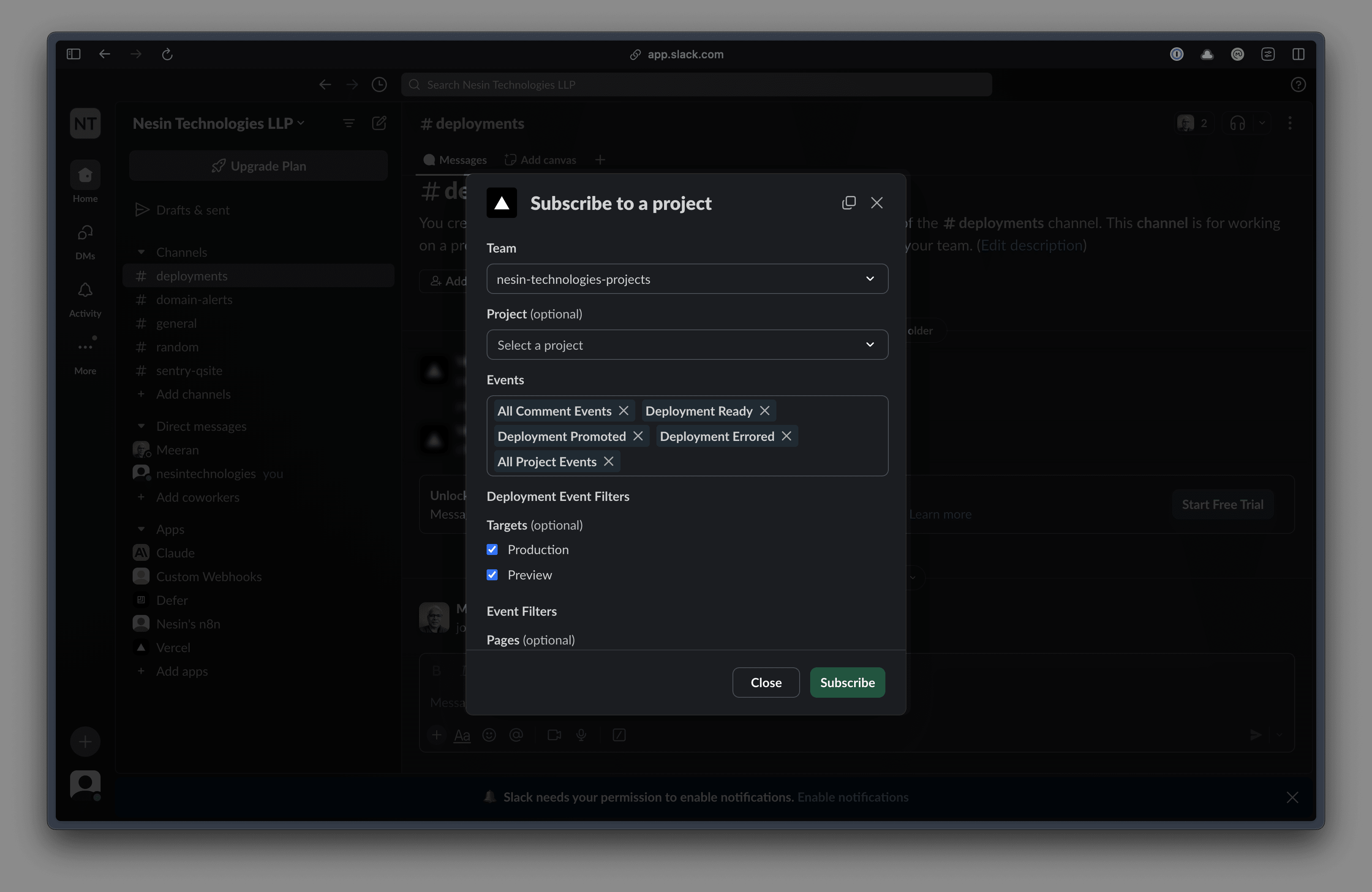This screenshot has width=1372, height=892.
Task: Toggle the browser sidebar icon
Action: coord(73,54)
